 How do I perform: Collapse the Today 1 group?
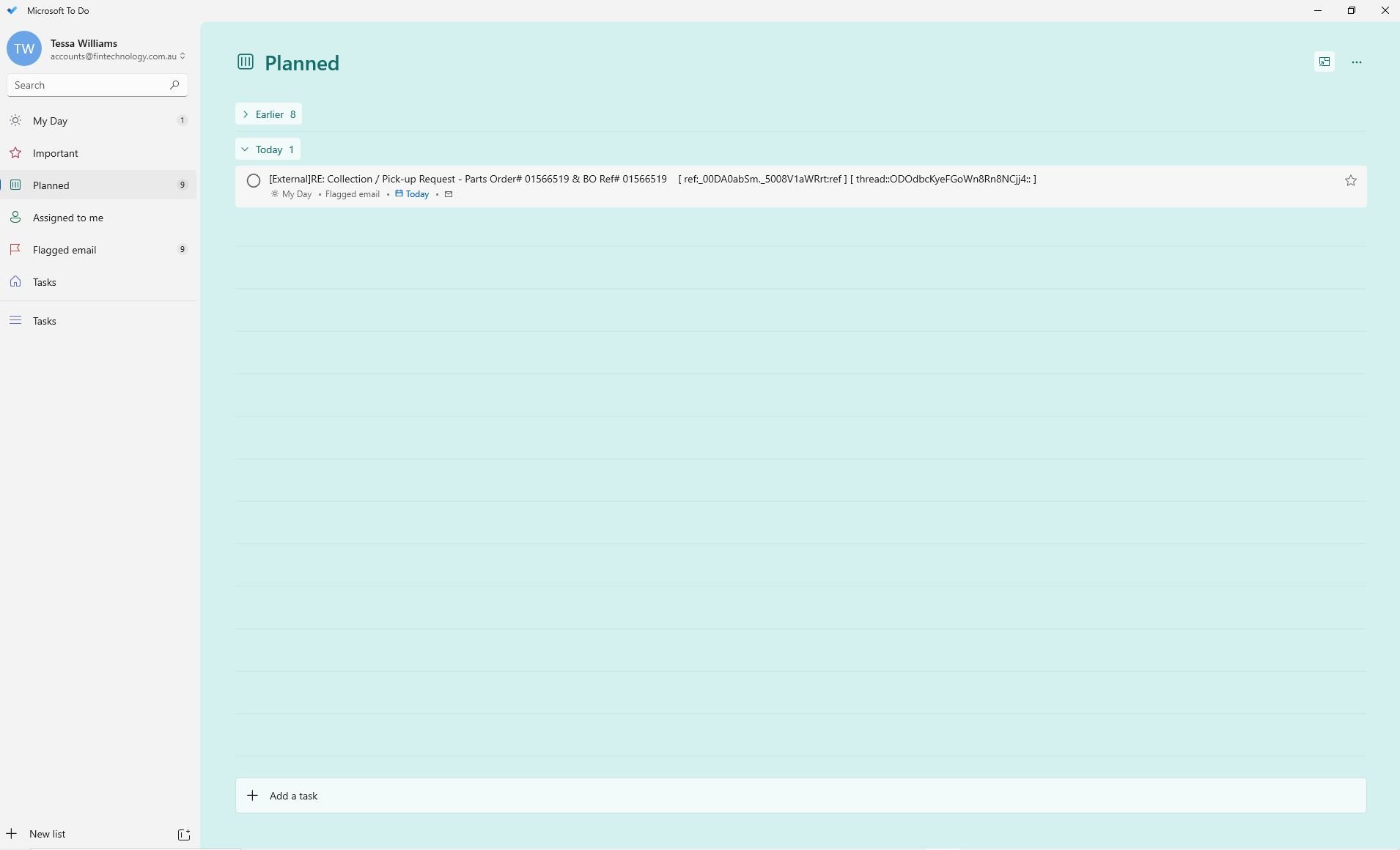[x=268, y=149]
